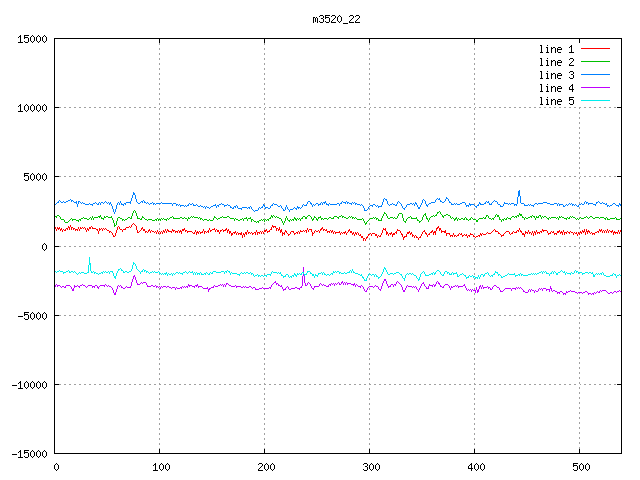Select the "line 1" legend label
Image resolution: width=640 pixels, height=480 pixels.
556,49
